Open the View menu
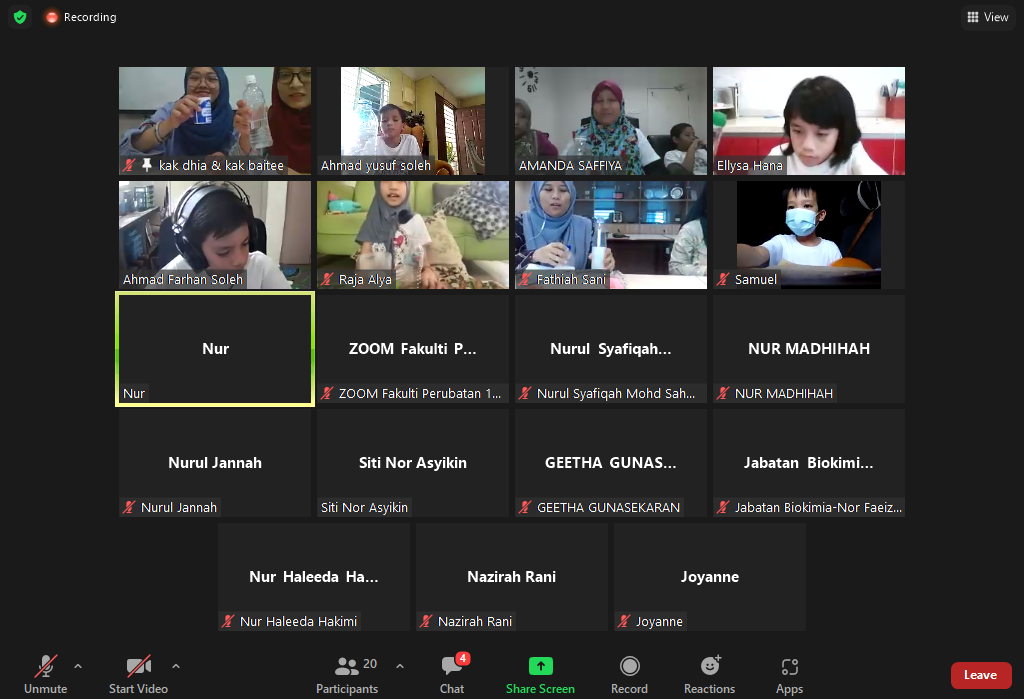 tap(988, 17)
